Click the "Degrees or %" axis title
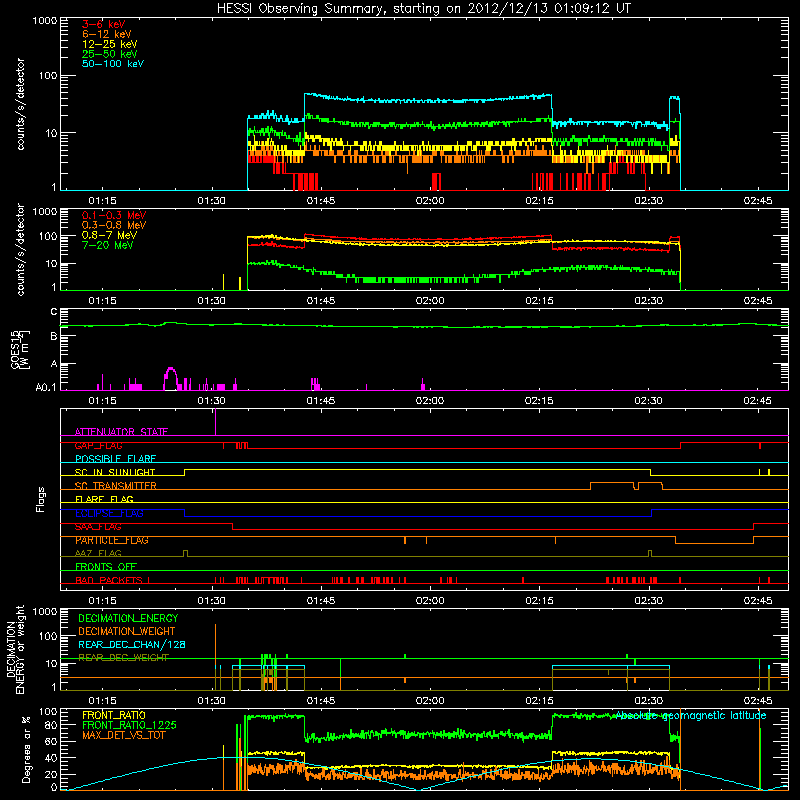This screenshot has height=800, width=800. pyautogui.click(x=26, y=749)
